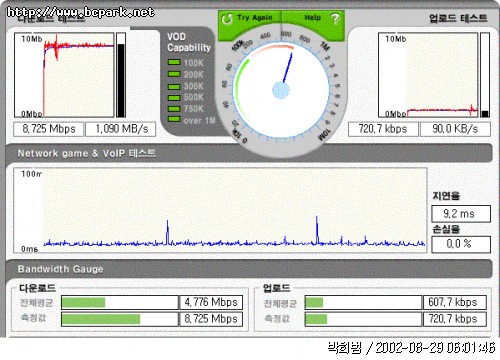Image resolution: width=500 pixels, height=360 pixels.
Task: Click the download value 8.725 Mbps
Action: [x=48, y=129]
